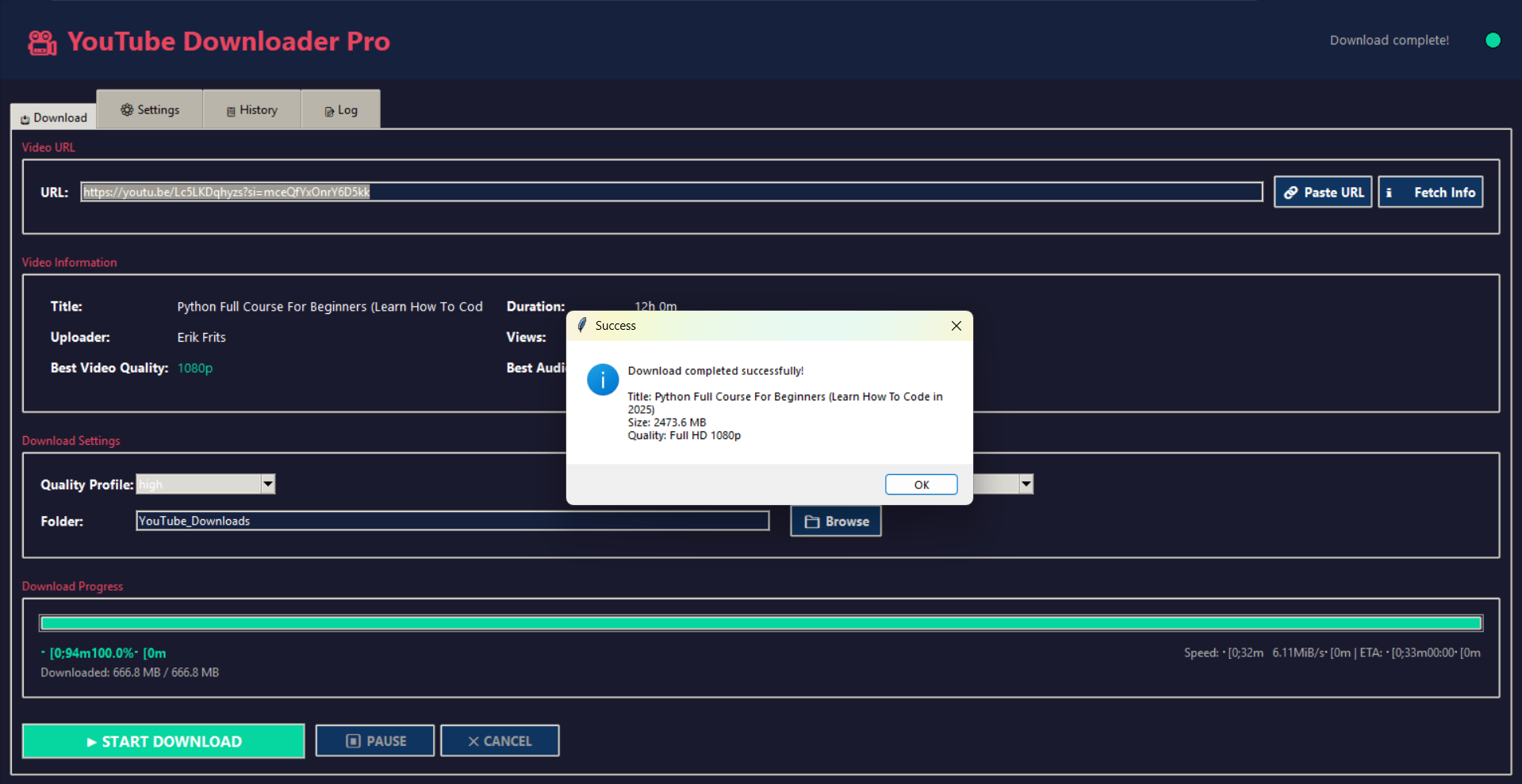Click the camera logo icon beside the app title
Viewport: 1522px width, 784px height.
[x=42, y=43]
